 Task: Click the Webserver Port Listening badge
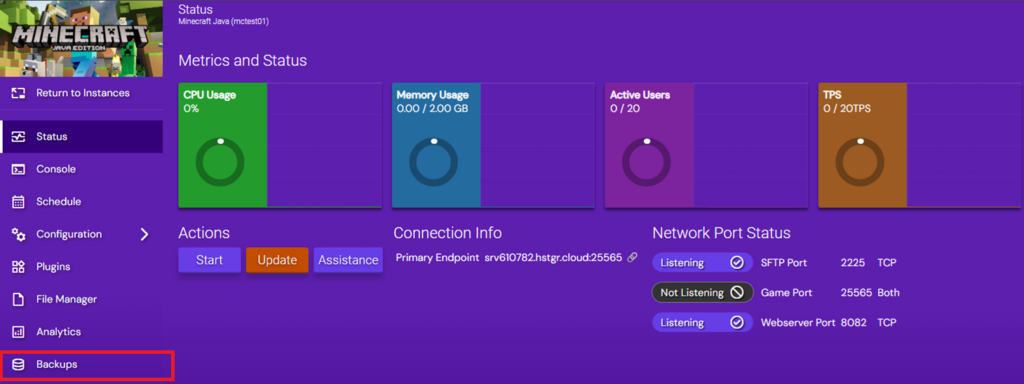click(702, 323)
